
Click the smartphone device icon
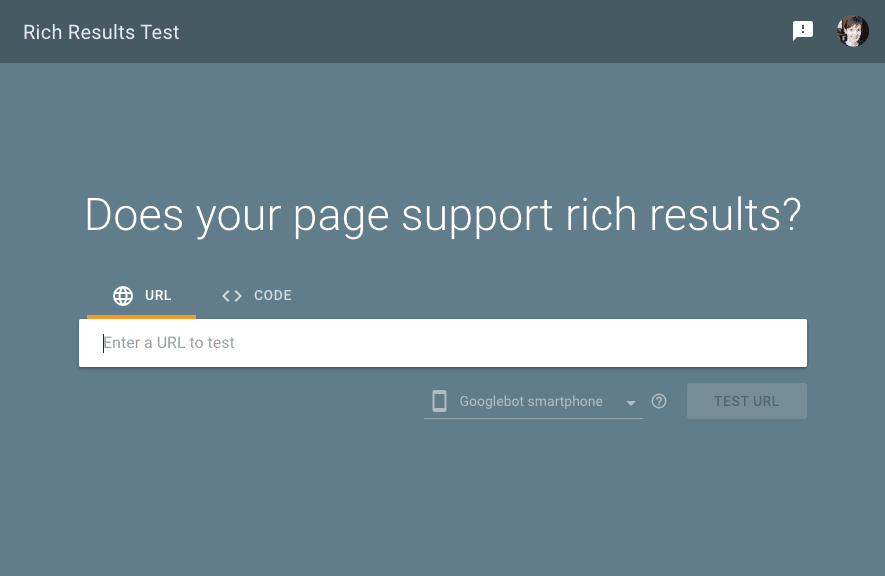click(x=439, y=401)
